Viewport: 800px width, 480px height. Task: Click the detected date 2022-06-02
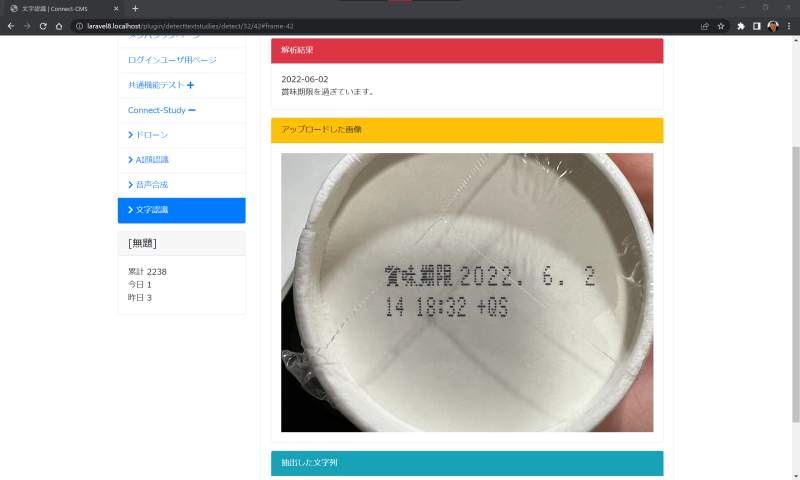point(305,79)
